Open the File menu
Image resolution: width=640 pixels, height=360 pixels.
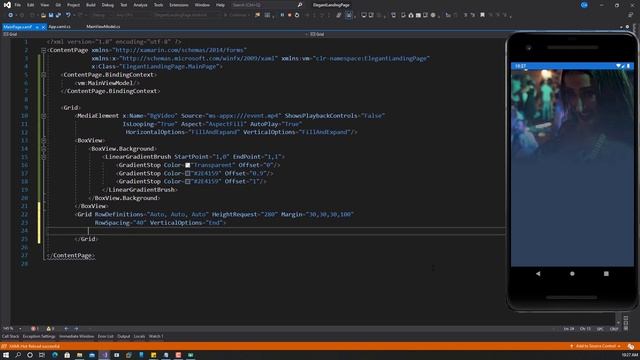click(x=18, y=5)
